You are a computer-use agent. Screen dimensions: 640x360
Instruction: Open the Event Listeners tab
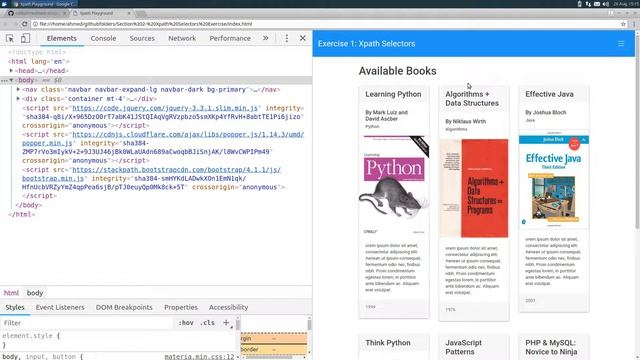(60, 307)
